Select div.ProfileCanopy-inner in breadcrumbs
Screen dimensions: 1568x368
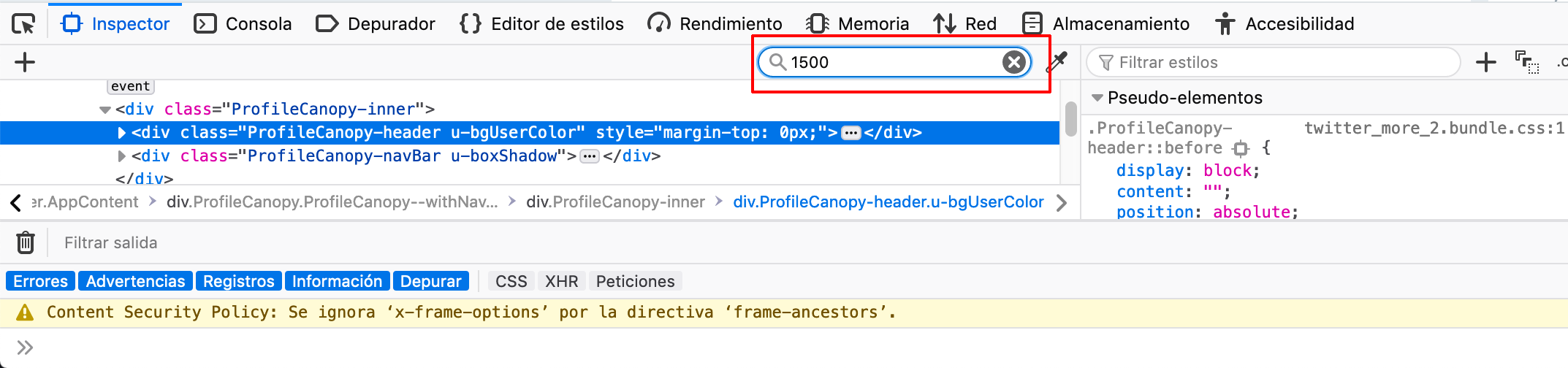click(x=615, y=202)
